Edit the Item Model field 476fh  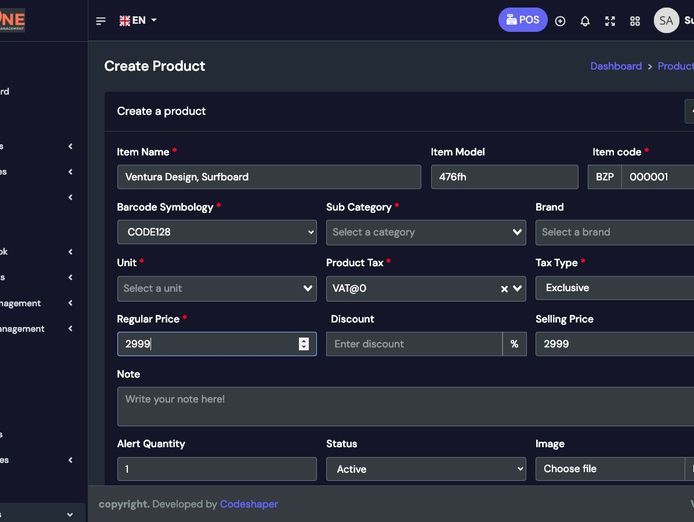(x=505, y=177)
